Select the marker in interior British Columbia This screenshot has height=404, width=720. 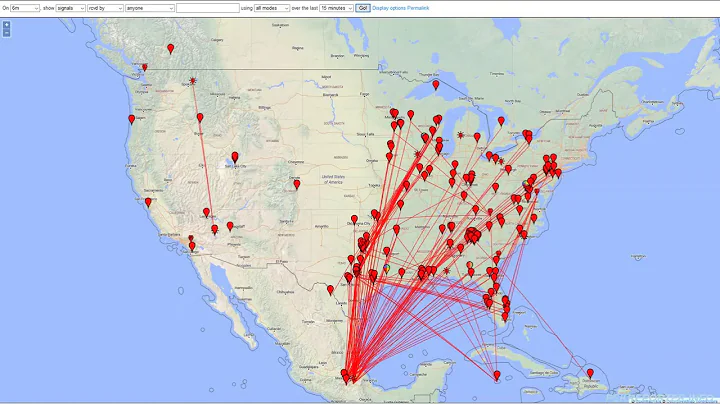[x=171, y=48]
